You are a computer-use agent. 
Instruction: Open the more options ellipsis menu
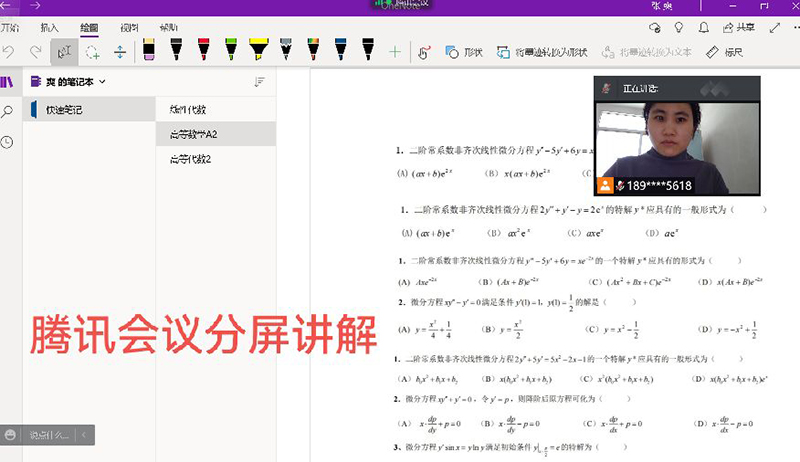point(796,28)
